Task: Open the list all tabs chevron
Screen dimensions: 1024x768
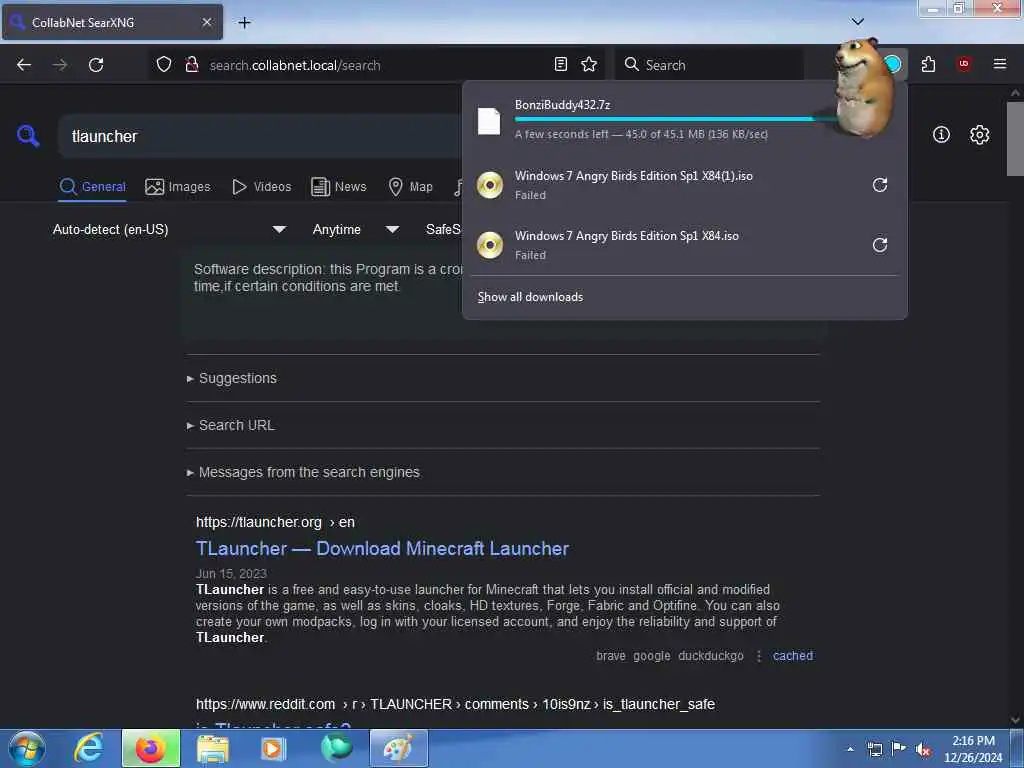Action: coord(857,22)
